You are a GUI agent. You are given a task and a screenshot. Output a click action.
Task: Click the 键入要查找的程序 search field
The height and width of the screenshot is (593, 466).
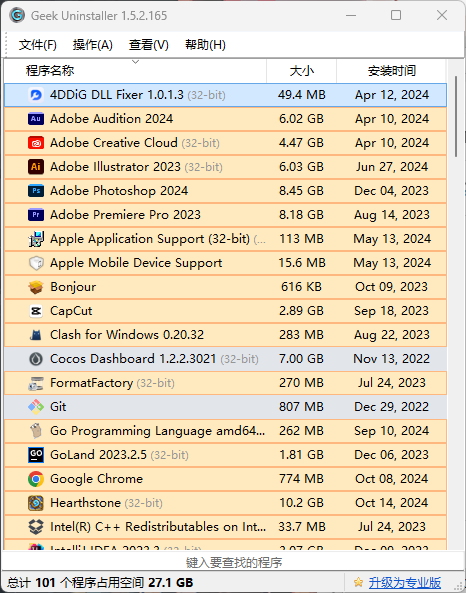tap(233, 563)
